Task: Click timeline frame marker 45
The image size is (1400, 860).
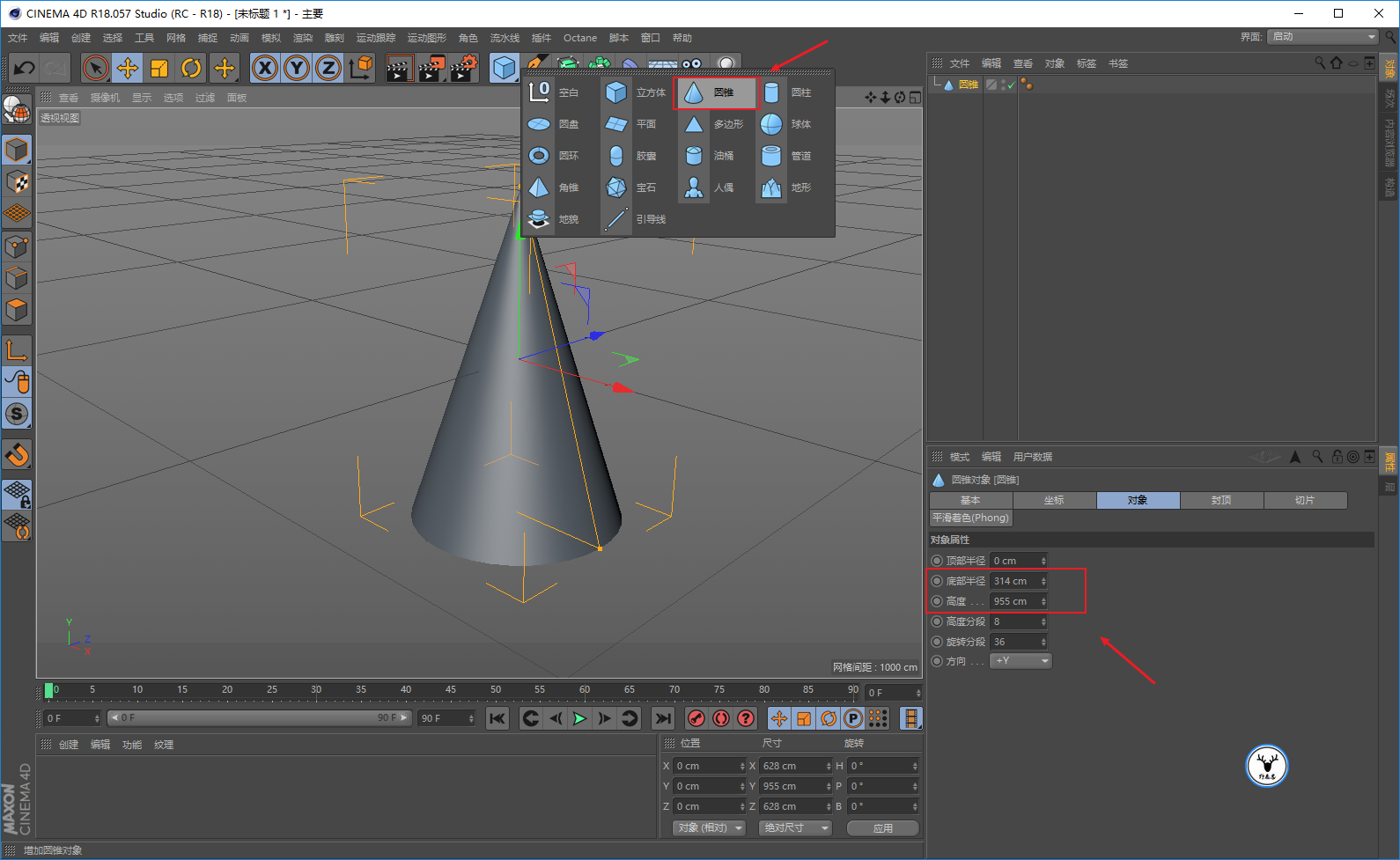Action: [450, 690]
